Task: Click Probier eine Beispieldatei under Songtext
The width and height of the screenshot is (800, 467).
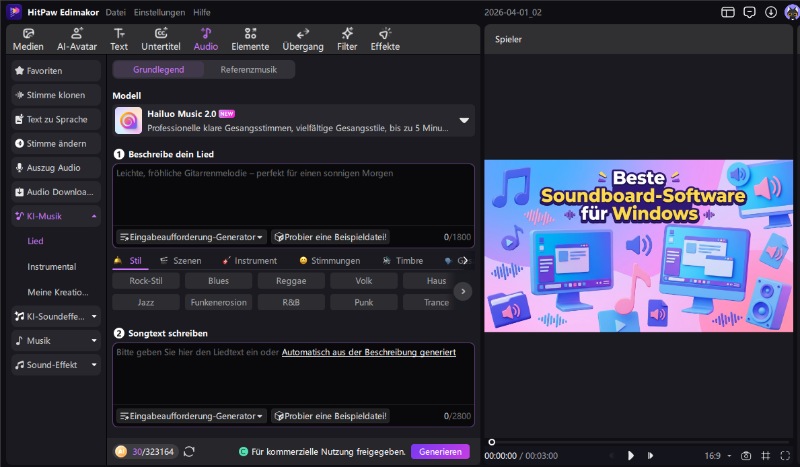Action: pos(331,416)
